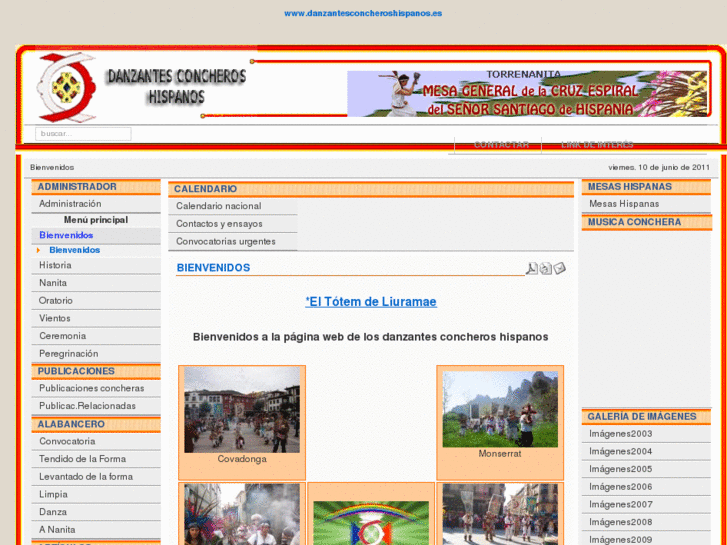
Task: Open the Historia menu item
Action: (96, 265)
